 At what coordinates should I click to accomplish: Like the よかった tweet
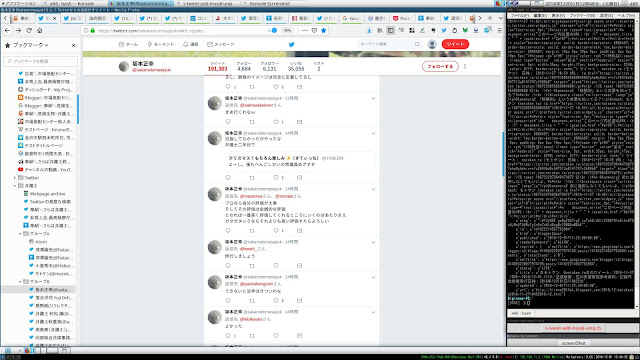pyautogui.click(x=276, y=336)
